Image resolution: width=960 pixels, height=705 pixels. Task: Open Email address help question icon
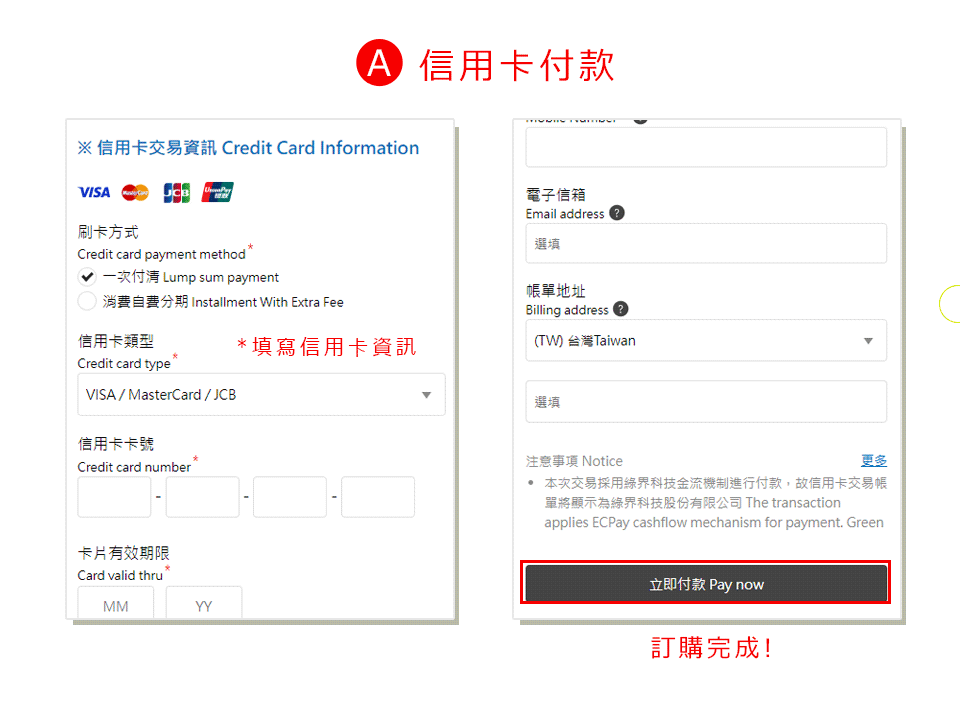point(617,213)
